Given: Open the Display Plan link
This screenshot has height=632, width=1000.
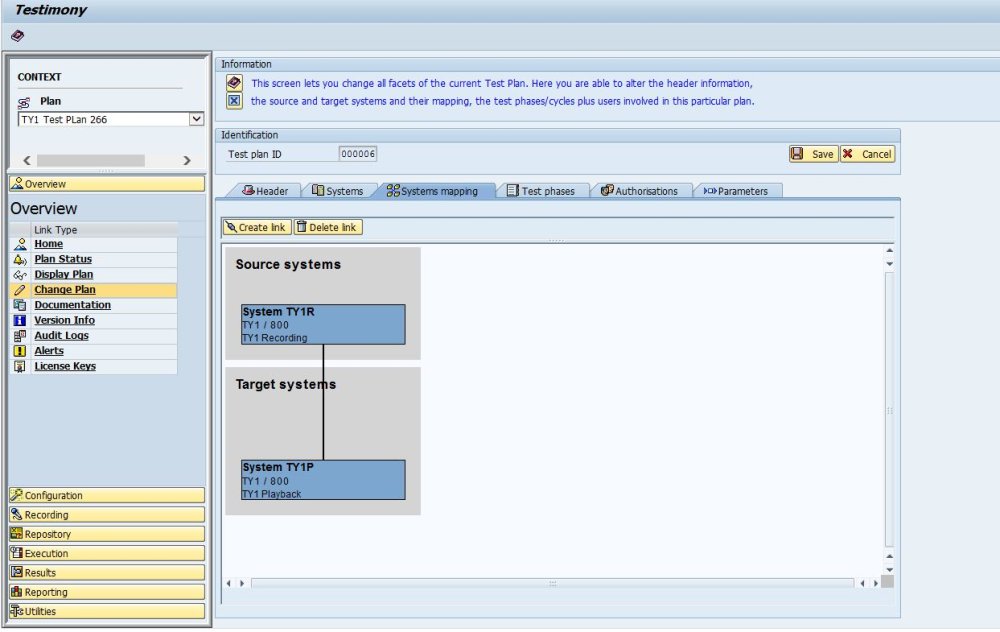Looking at the screenshot, I should coord(64,275).
